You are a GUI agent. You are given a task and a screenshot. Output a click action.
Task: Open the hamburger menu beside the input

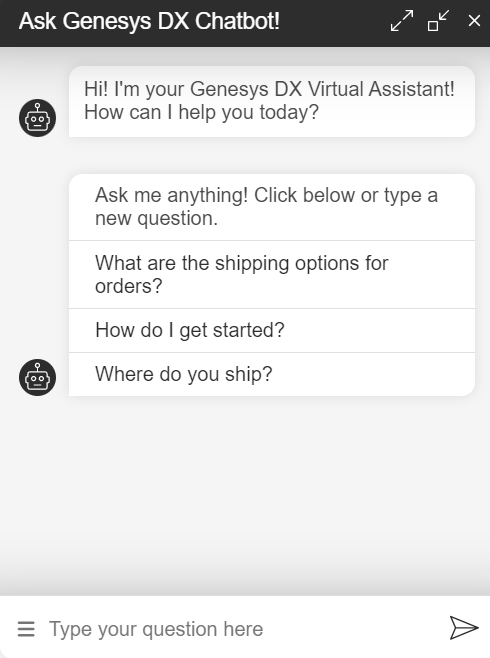point(26,629)
